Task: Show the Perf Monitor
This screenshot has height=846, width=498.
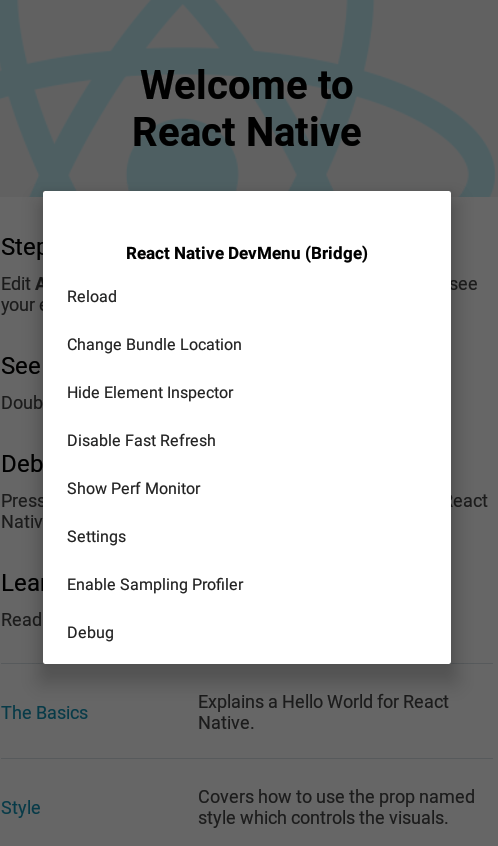Action: tap(247, 489)
